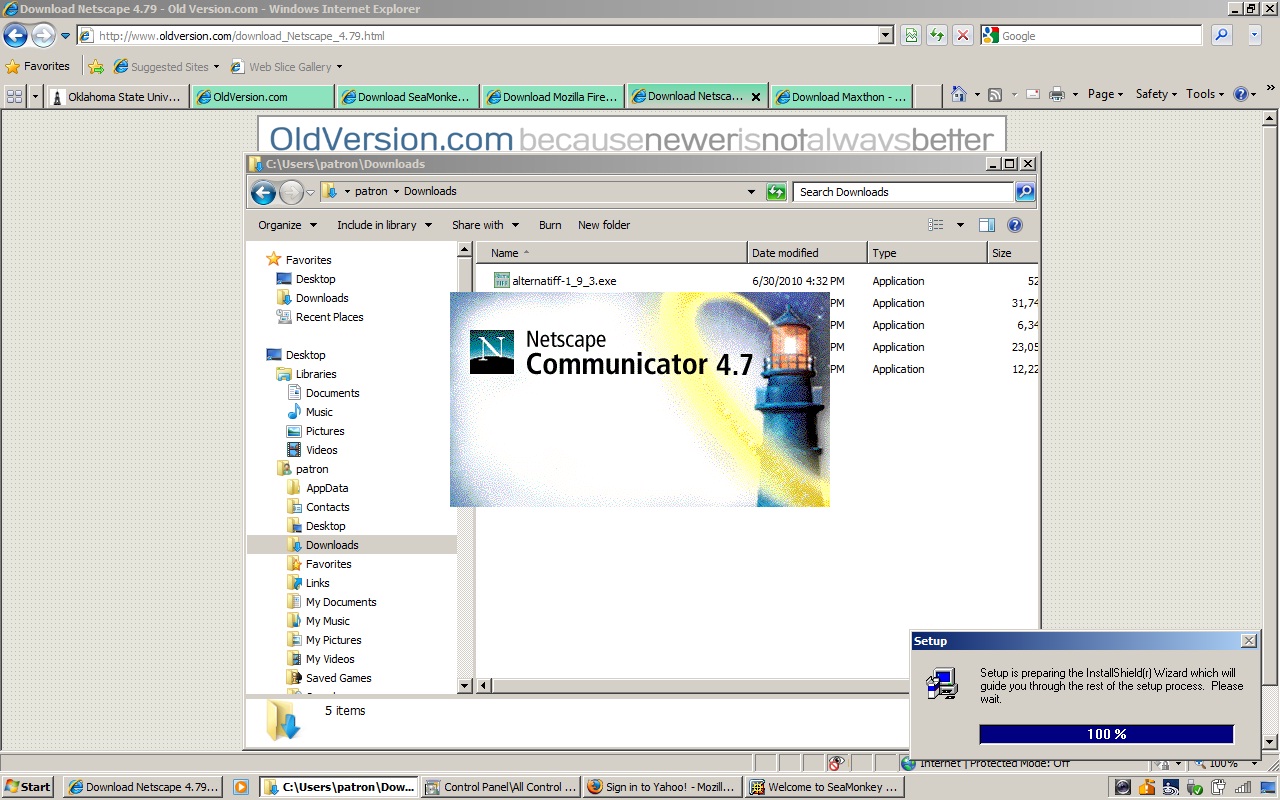Open the Favorites button in IE
This screenshot has height=800, width=1280.
pos(38,67)
